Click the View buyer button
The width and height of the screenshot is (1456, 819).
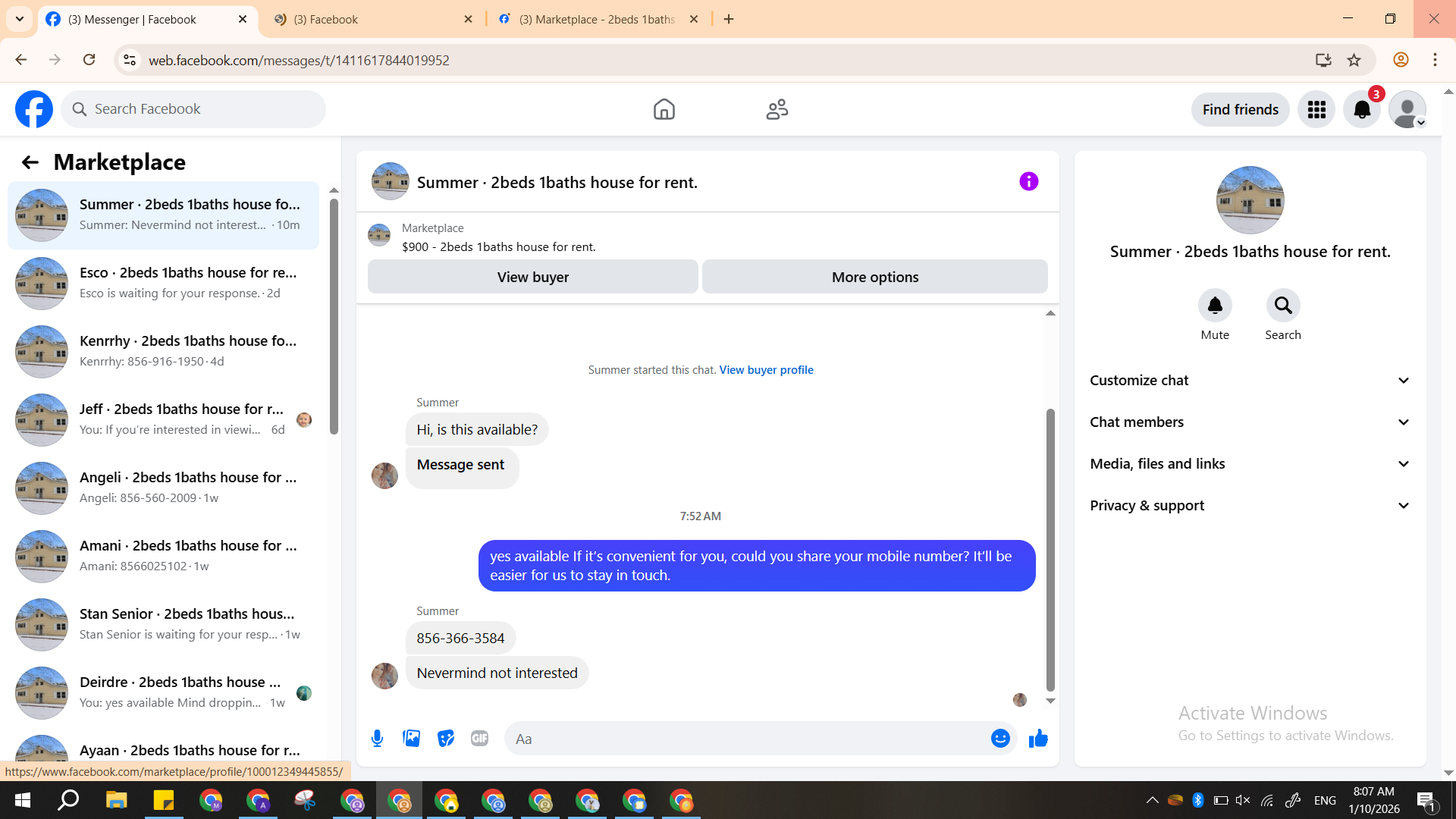(532, 277)
